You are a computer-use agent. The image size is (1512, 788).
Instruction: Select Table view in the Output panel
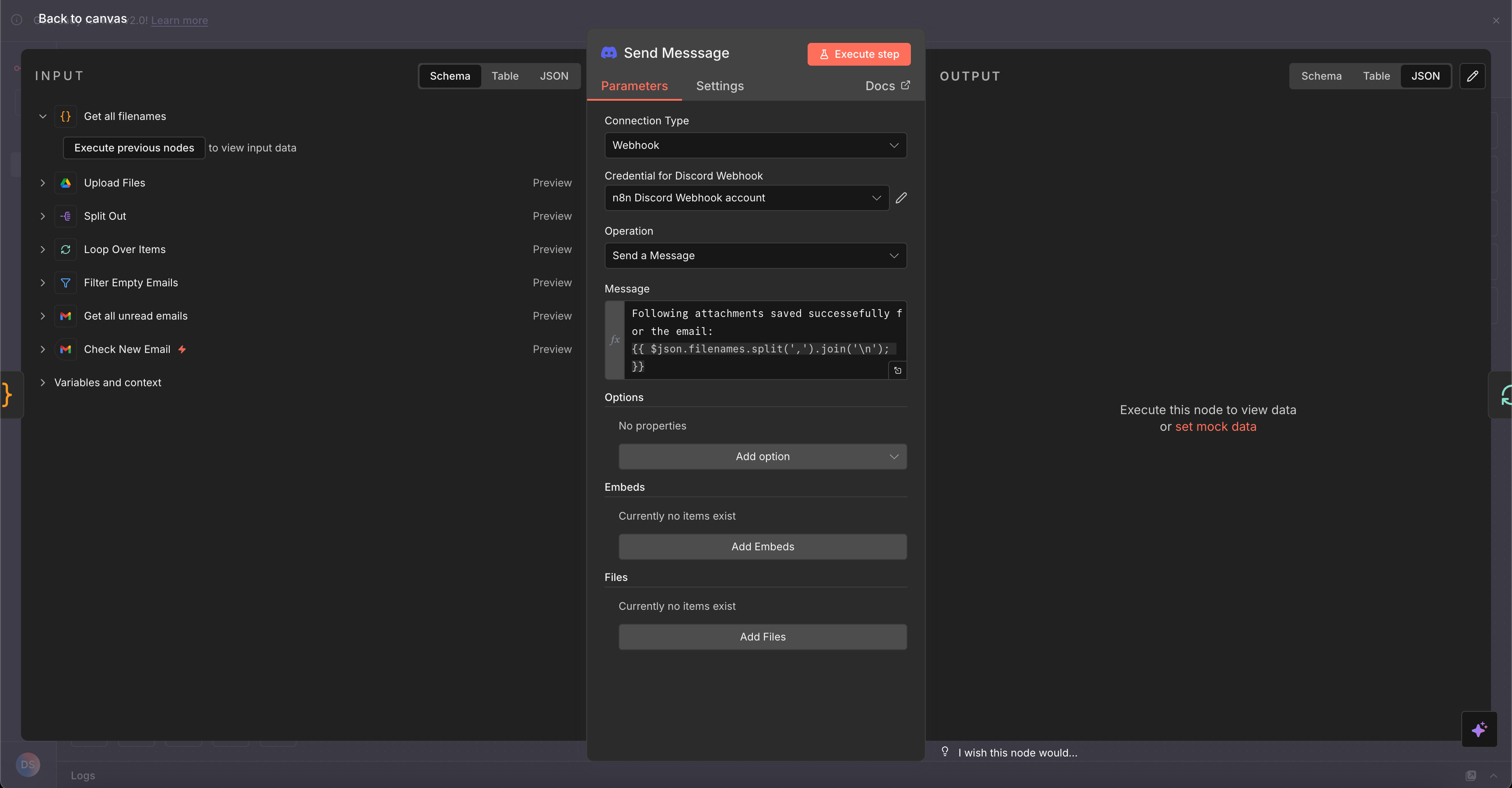tap(1376, 76)
